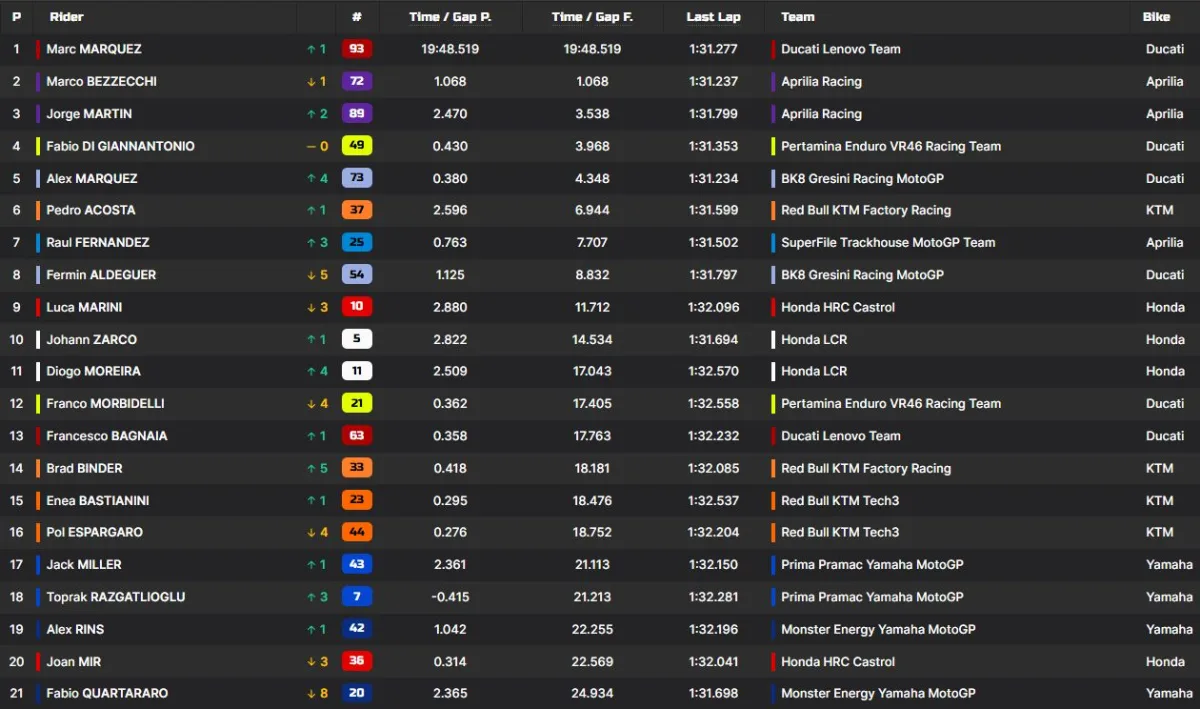
Task: Click Luca MARINI's red number 10 badge
Action: click(x=357, y=307)
